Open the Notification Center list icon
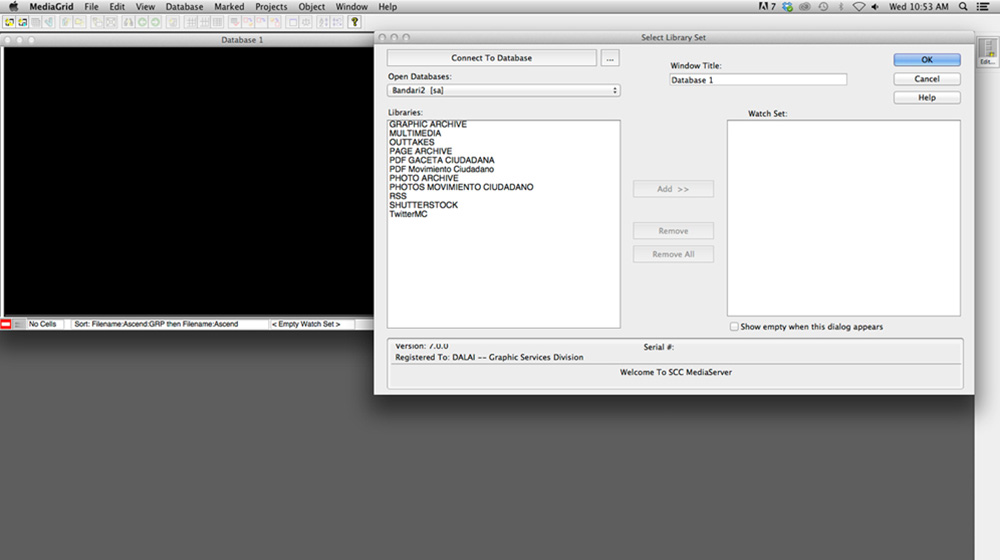The height and width of the screenshot is (560, 1000). (x=984, y=7)
